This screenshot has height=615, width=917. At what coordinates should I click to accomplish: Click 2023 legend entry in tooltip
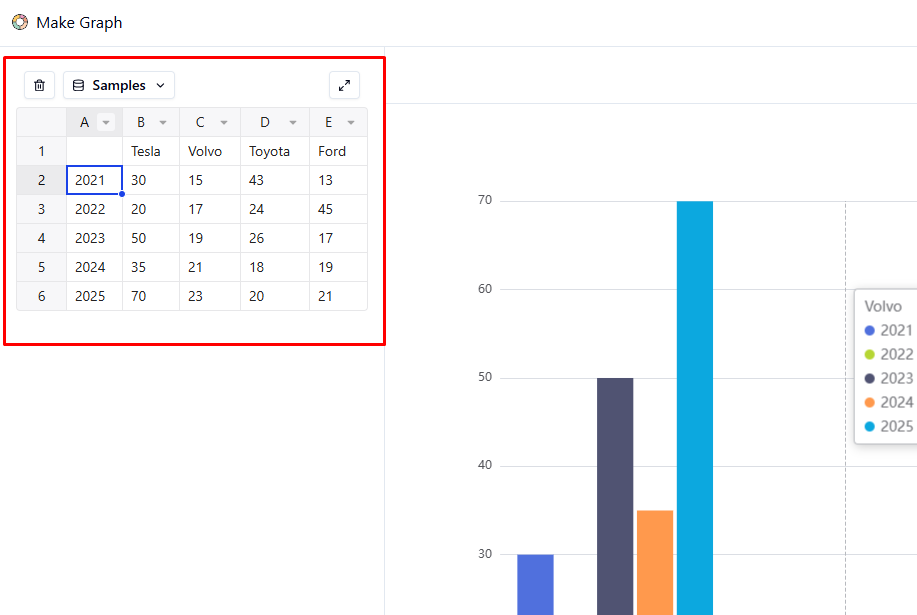click(x=890, y=378)
